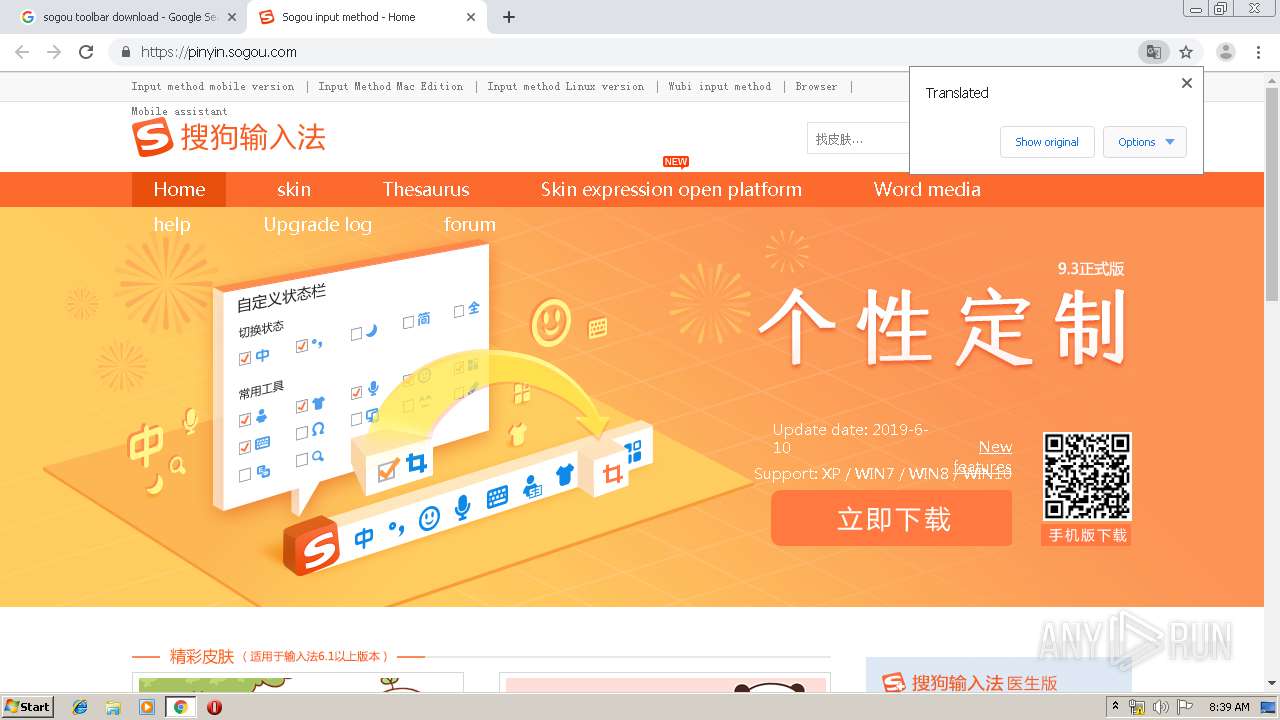Expand the translate Options dropdown

pyautogui.click(x=1145, y=142)
